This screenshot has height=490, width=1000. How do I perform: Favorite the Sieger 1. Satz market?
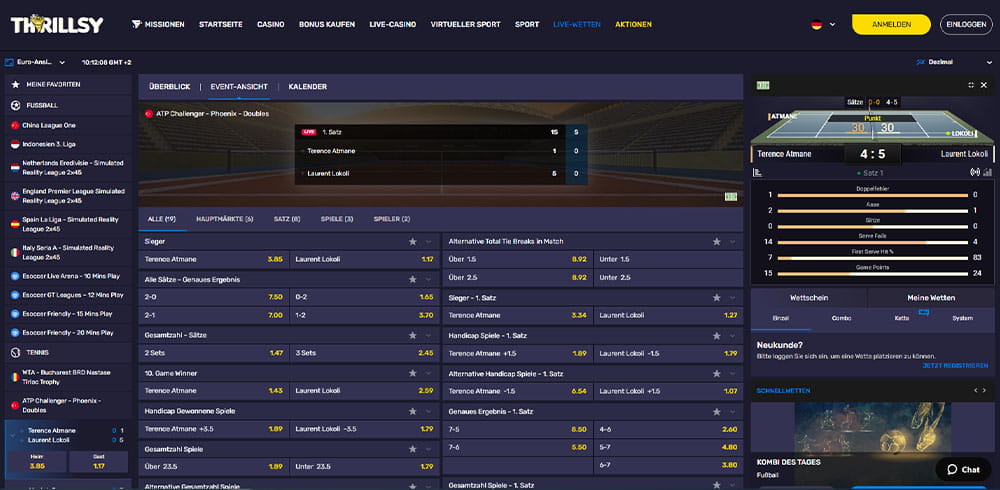[716, 298]
